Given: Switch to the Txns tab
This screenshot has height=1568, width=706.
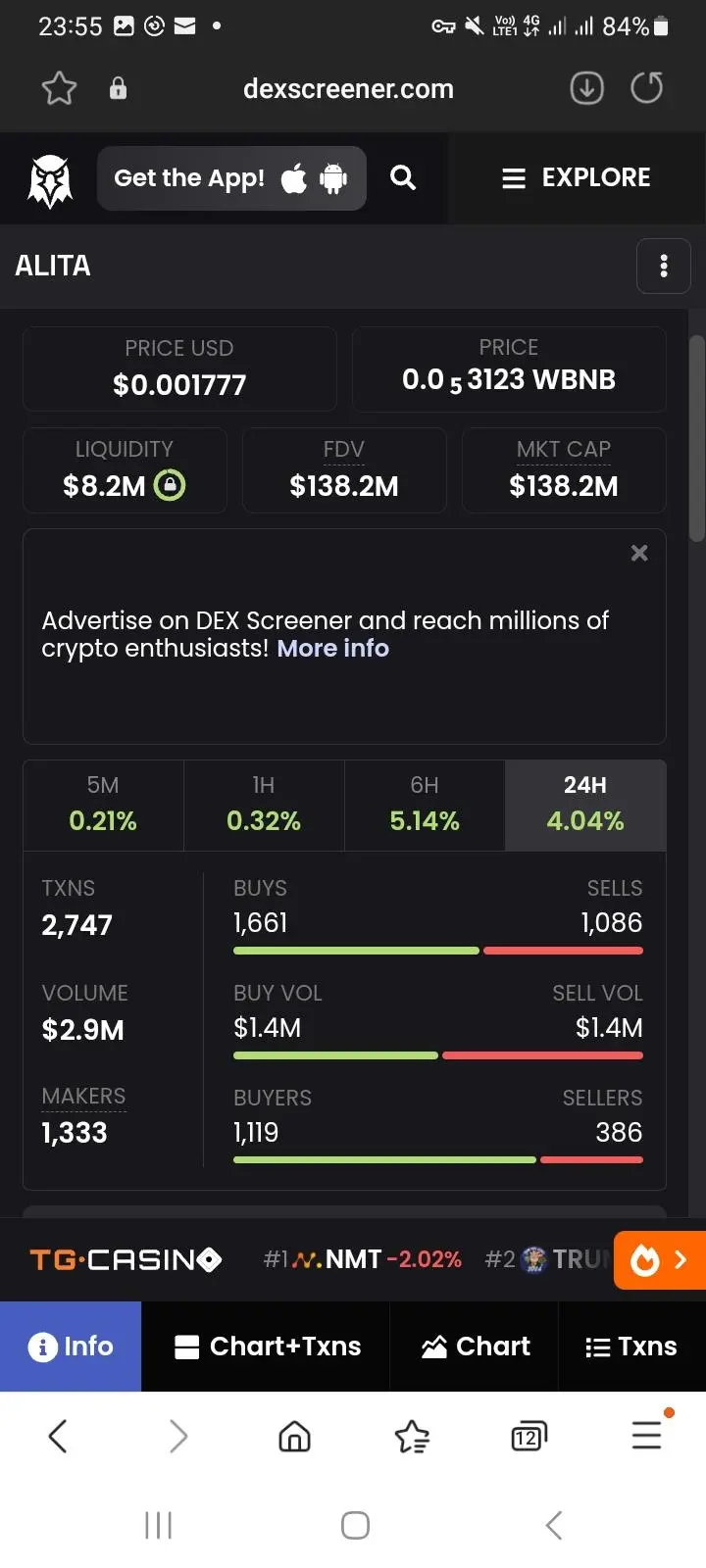Looking at the screenshot, I should click(631, 1347).
